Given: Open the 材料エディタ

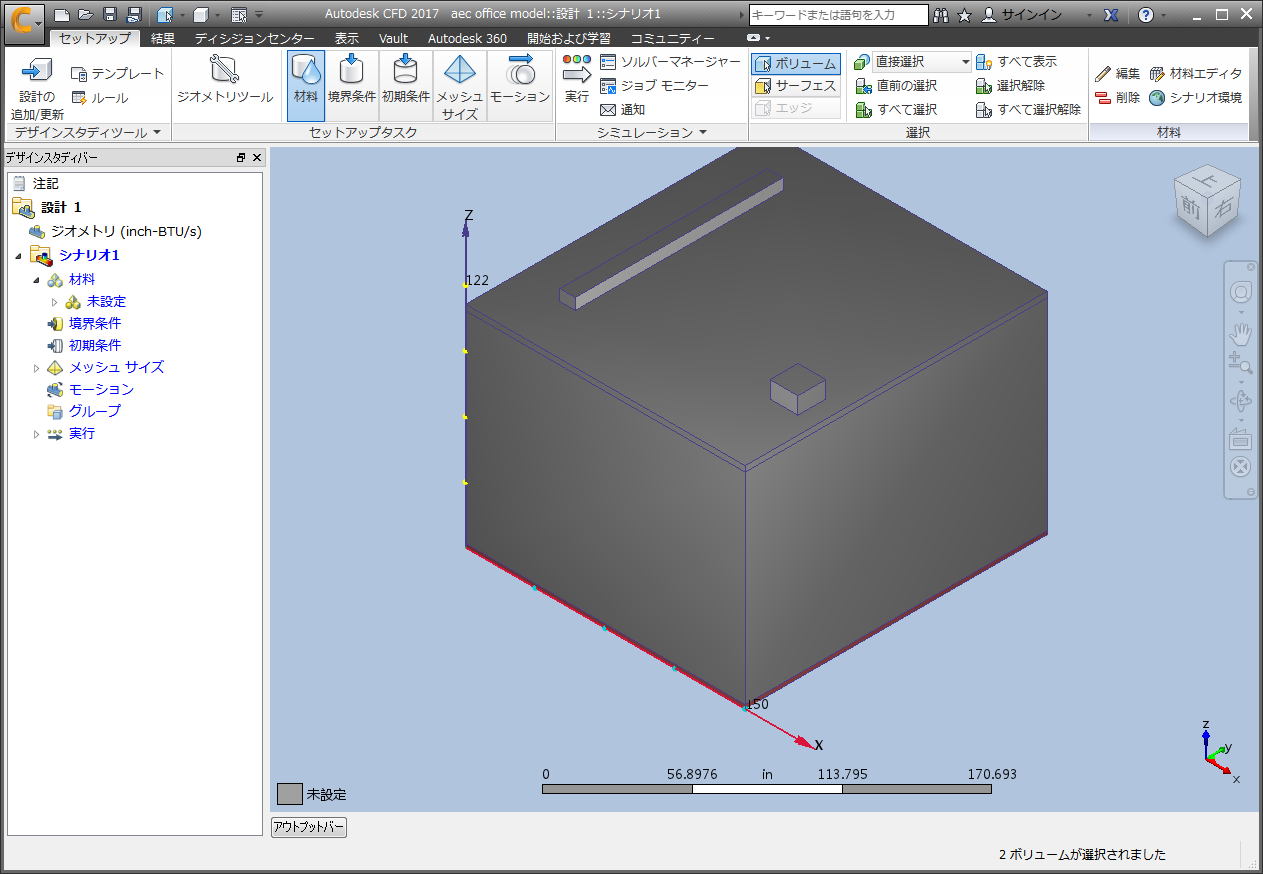Looking at the screenshot, I should click(x=1196, y=74).
